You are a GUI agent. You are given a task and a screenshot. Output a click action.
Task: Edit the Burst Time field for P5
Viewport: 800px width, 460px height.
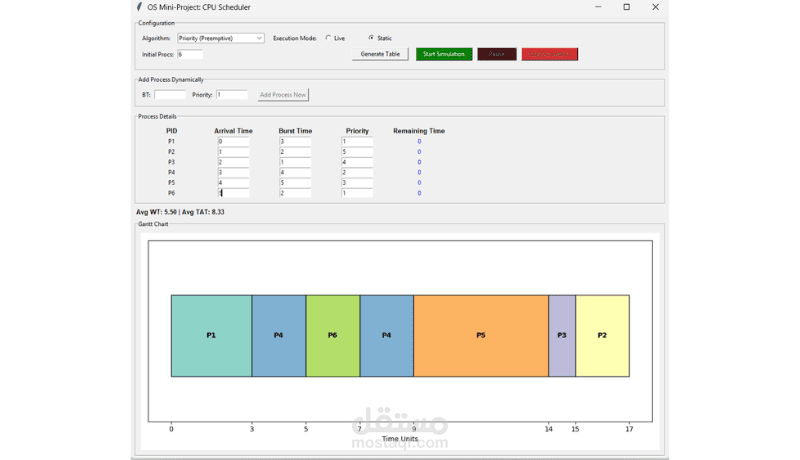[295, 183]
